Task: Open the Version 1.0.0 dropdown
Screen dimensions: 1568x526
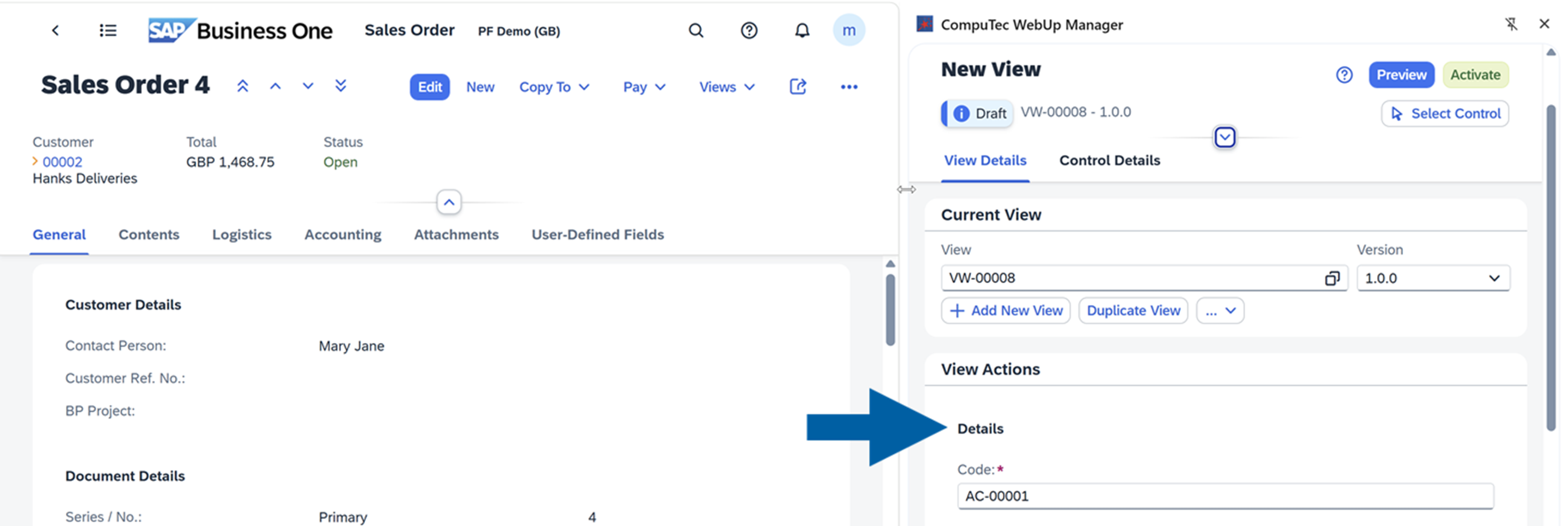Action: click(1433, 279)
